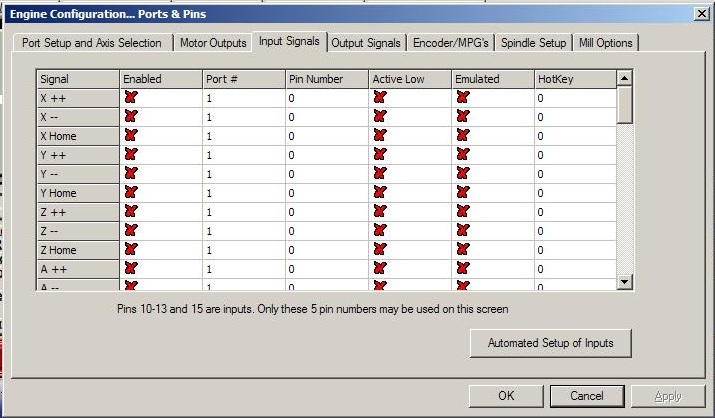Switch to the Motor Outputs tab
Screen dimensions: 715x418
click(212, 43)
